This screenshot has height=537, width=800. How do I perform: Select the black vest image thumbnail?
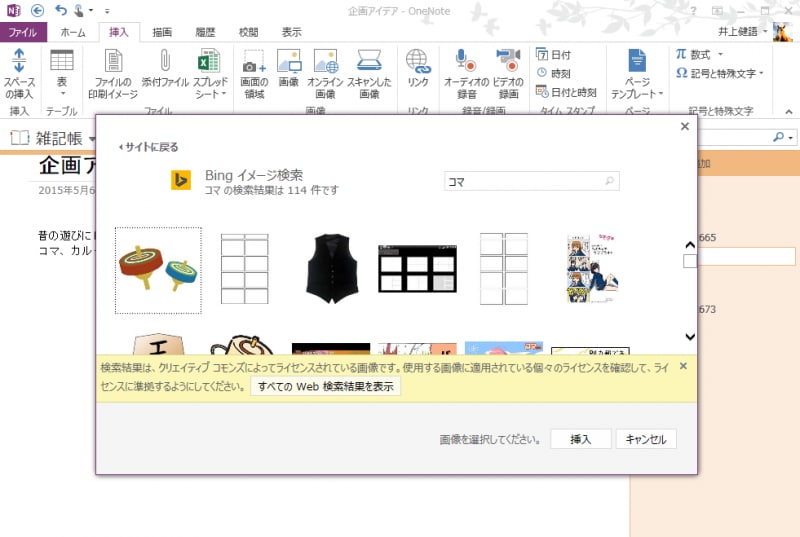(331, 269)
